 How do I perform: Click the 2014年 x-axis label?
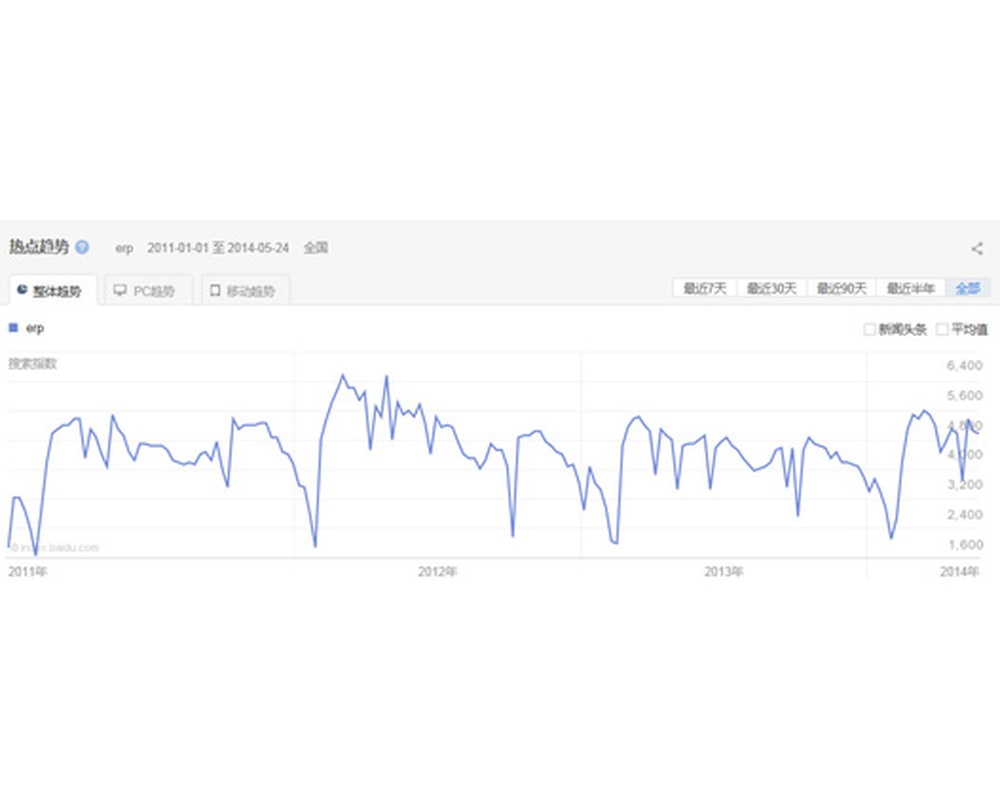959,572
